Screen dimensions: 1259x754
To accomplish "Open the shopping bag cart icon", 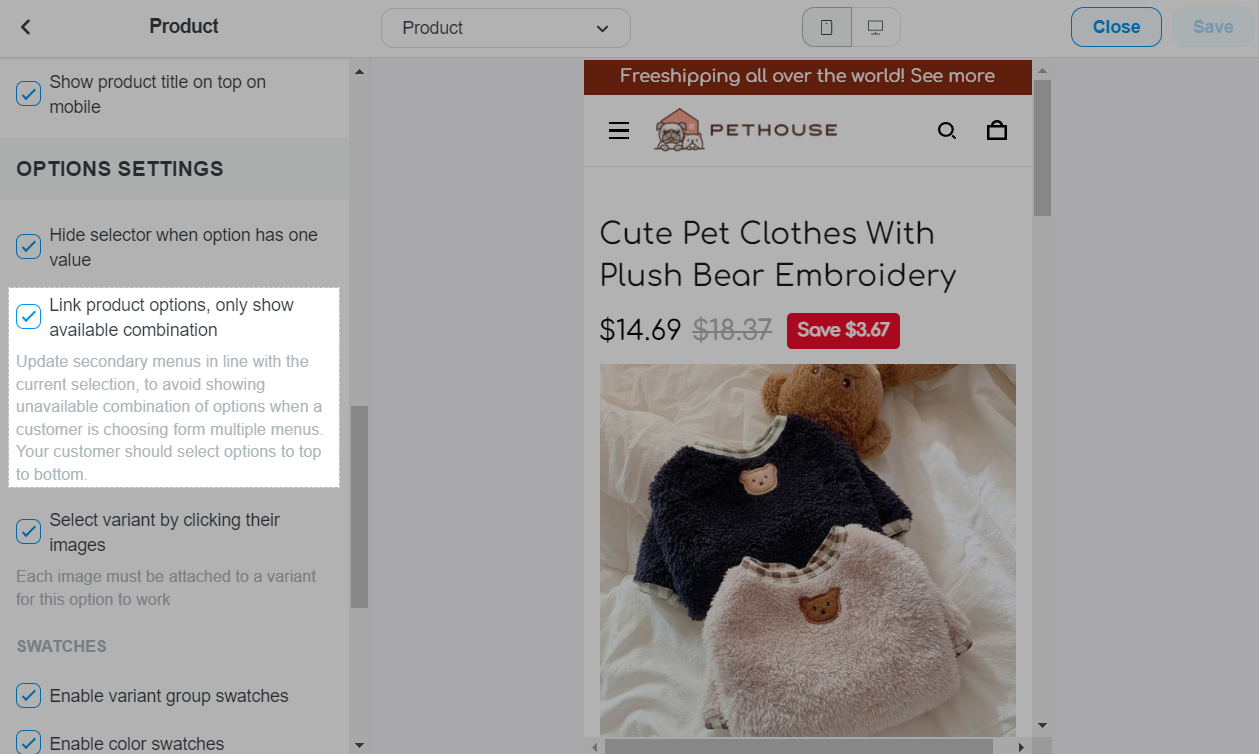I will [997, 130].
